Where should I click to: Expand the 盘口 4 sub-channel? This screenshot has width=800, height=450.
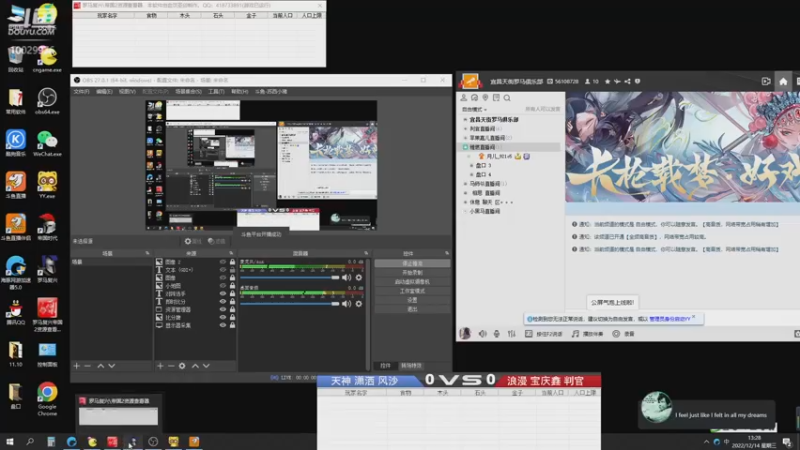(x=471, y=174)
